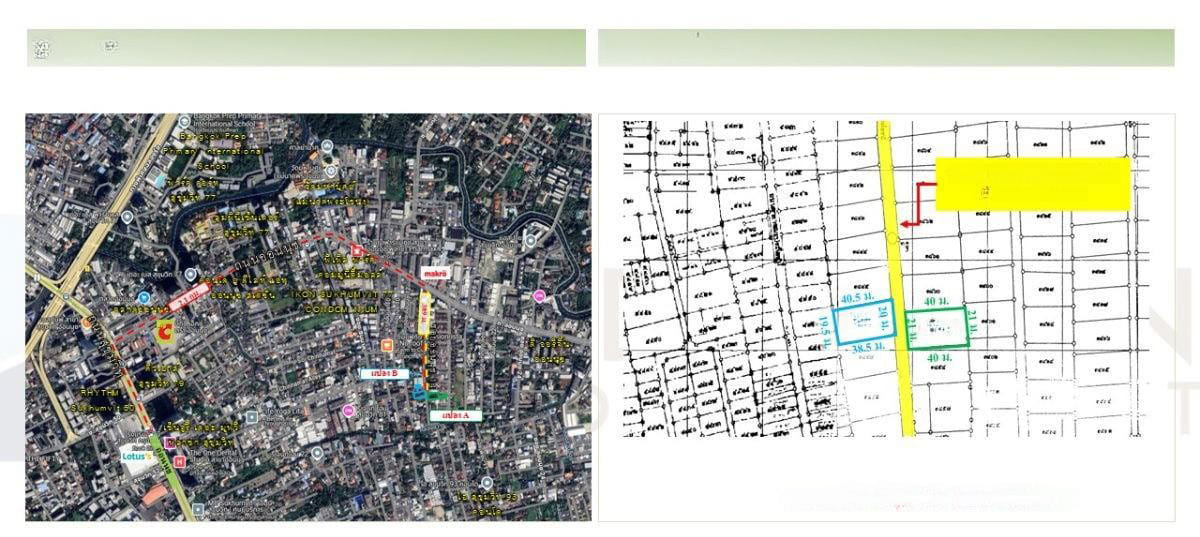
Task: Click the large yellow annotation box
Action: point(1032,183)
